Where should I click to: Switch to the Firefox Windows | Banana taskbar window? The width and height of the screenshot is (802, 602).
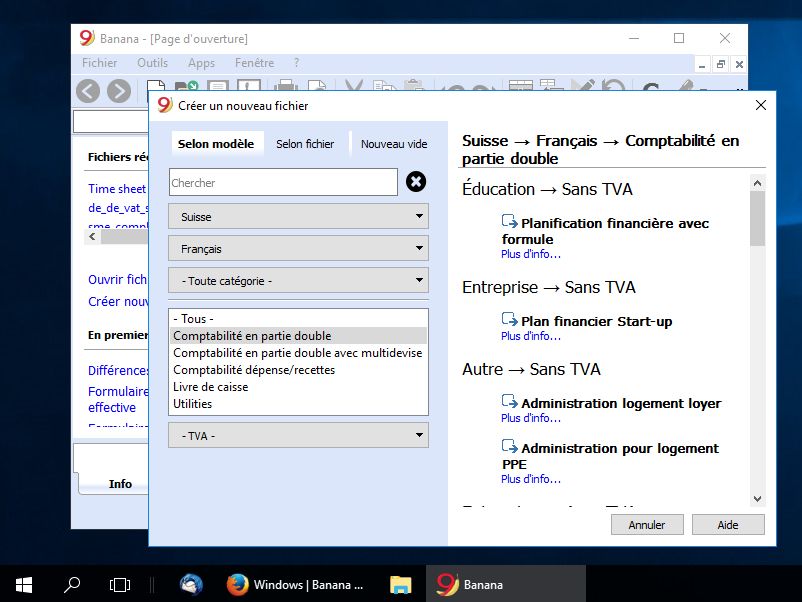pos(295,585)
